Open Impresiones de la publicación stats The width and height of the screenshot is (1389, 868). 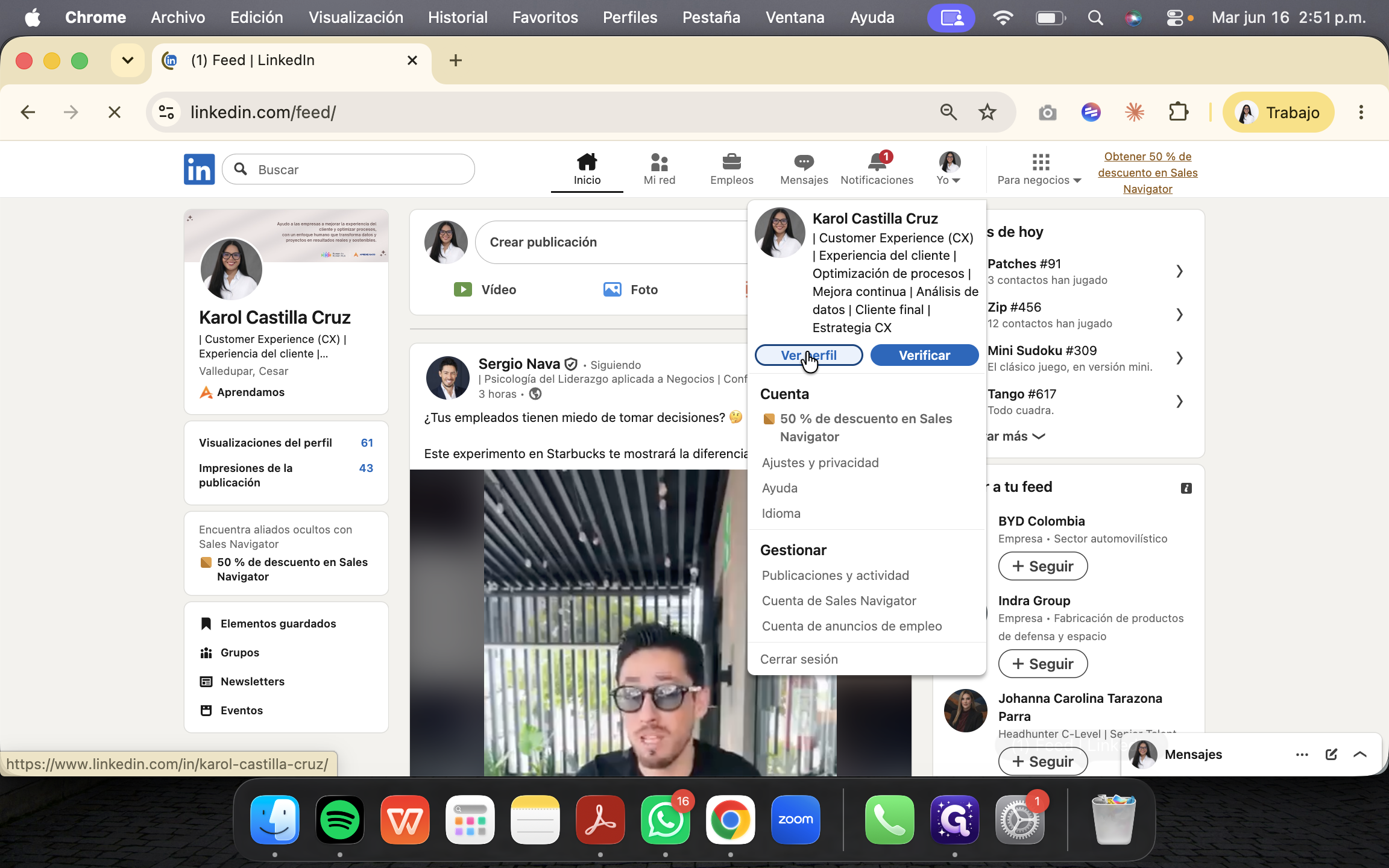point(286,475)
